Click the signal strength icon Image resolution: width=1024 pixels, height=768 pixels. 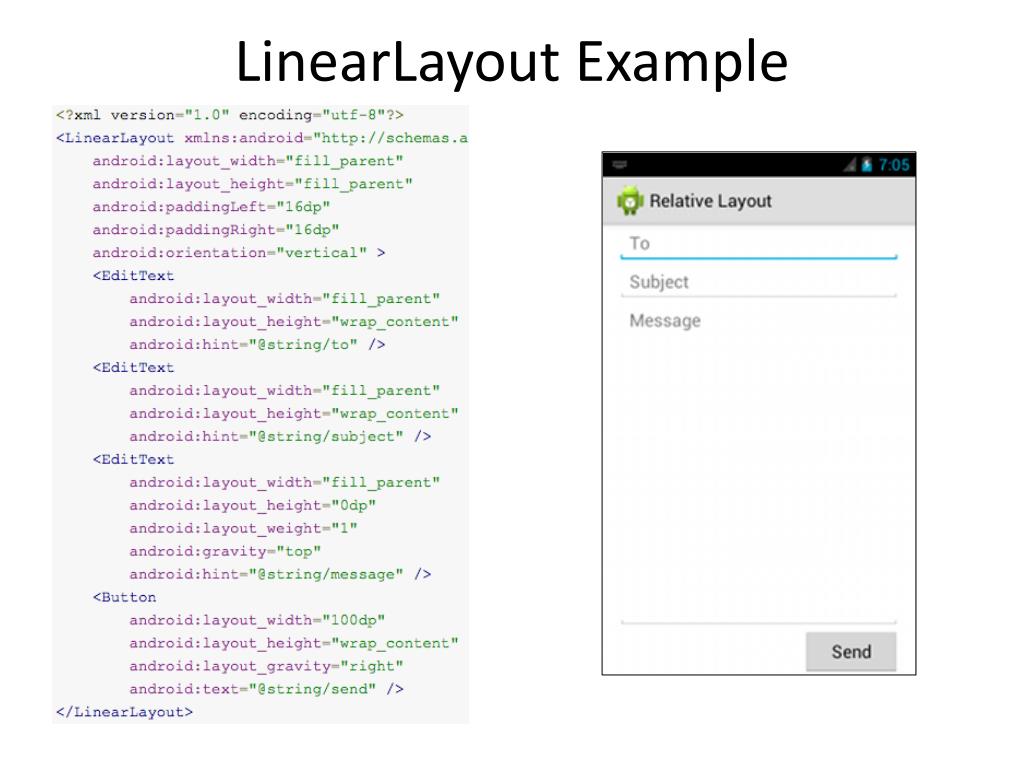click(850, 165)
